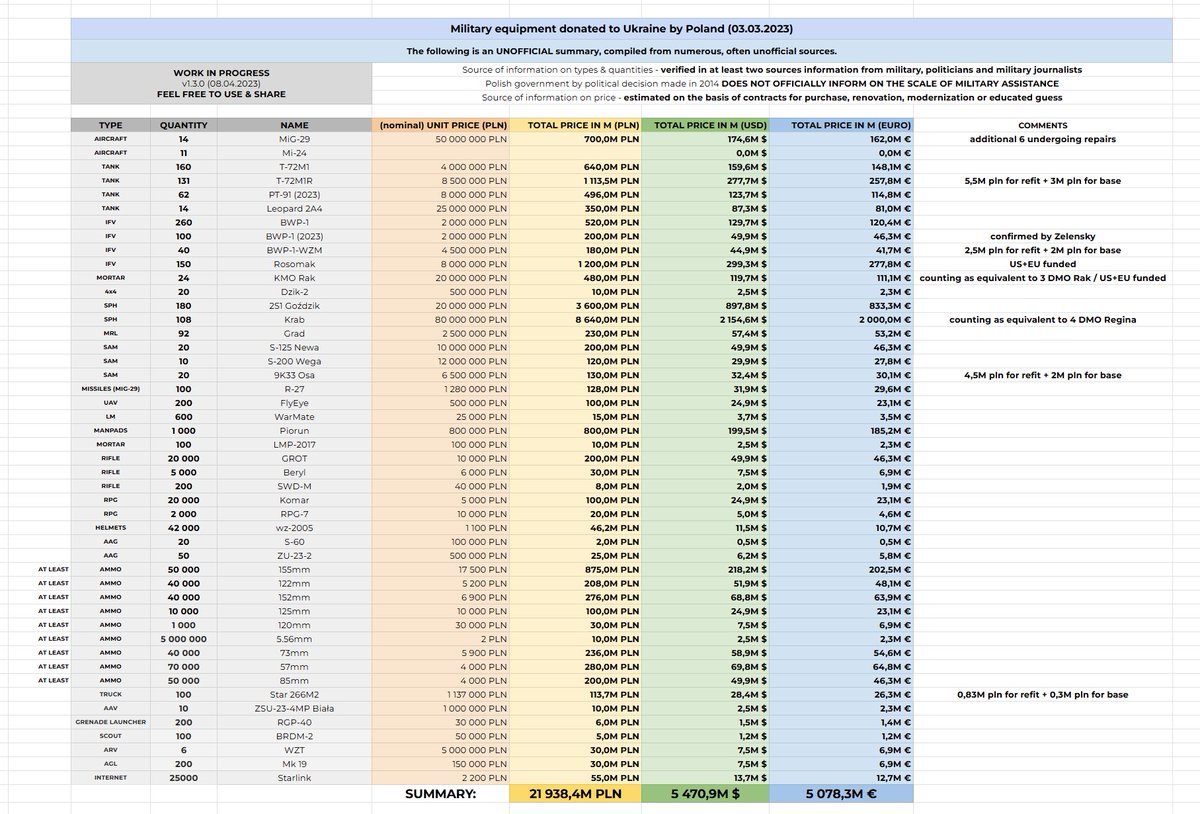1200x814 pixels.
Task: Select the RGP-40 name cell
Action: click(294, 721)
